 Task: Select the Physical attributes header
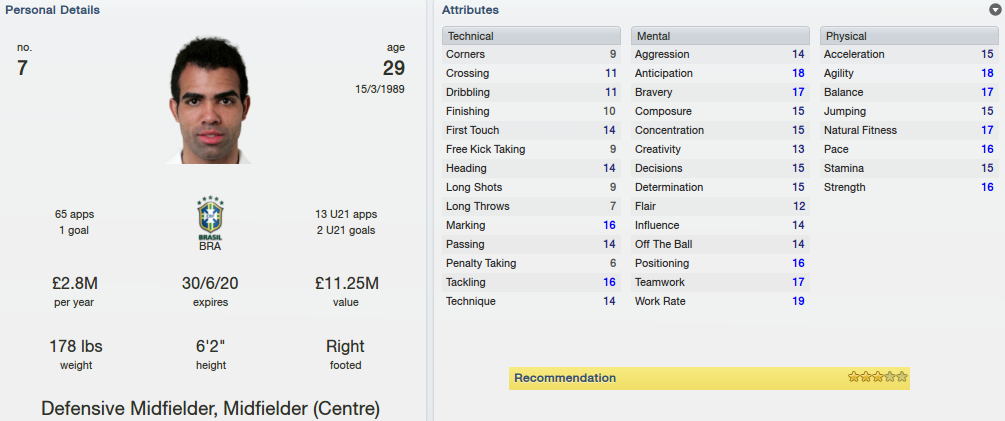(x=909, y=36)
